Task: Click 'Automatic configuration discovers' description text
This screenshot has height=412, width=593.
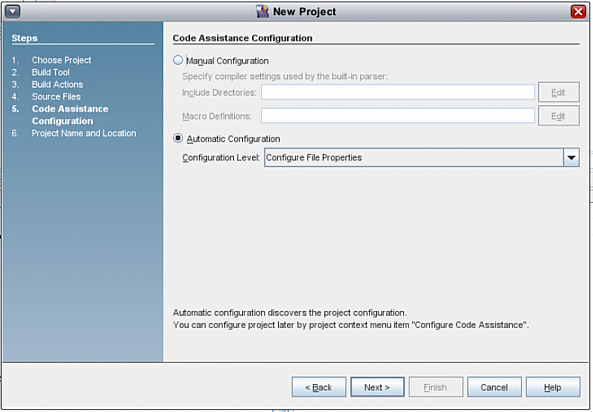Action: [x=290, y=313]
